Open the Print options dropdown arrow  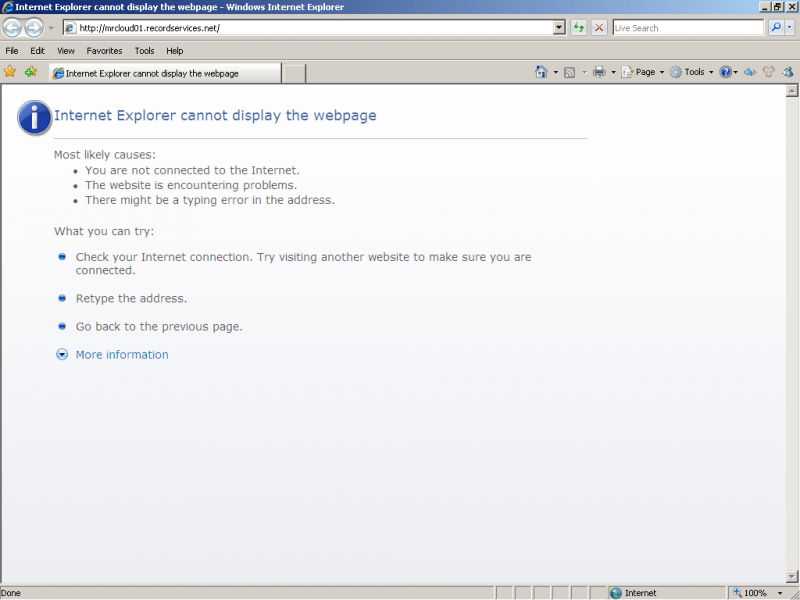[611, 72]
